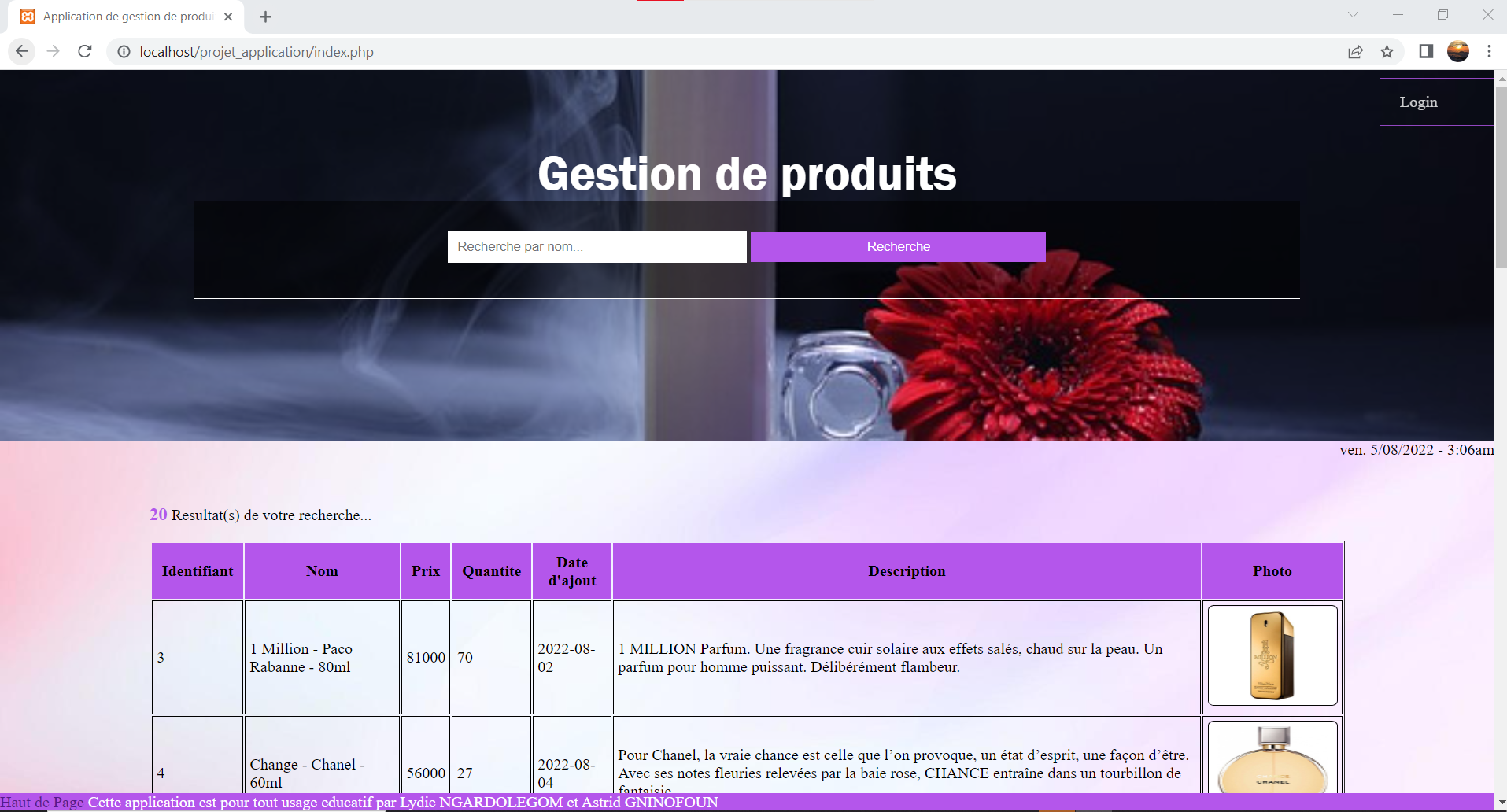Close the 'Application de gestion de produi' tab
Viewport: 1507px width, 812px height.
coord(228,16)
